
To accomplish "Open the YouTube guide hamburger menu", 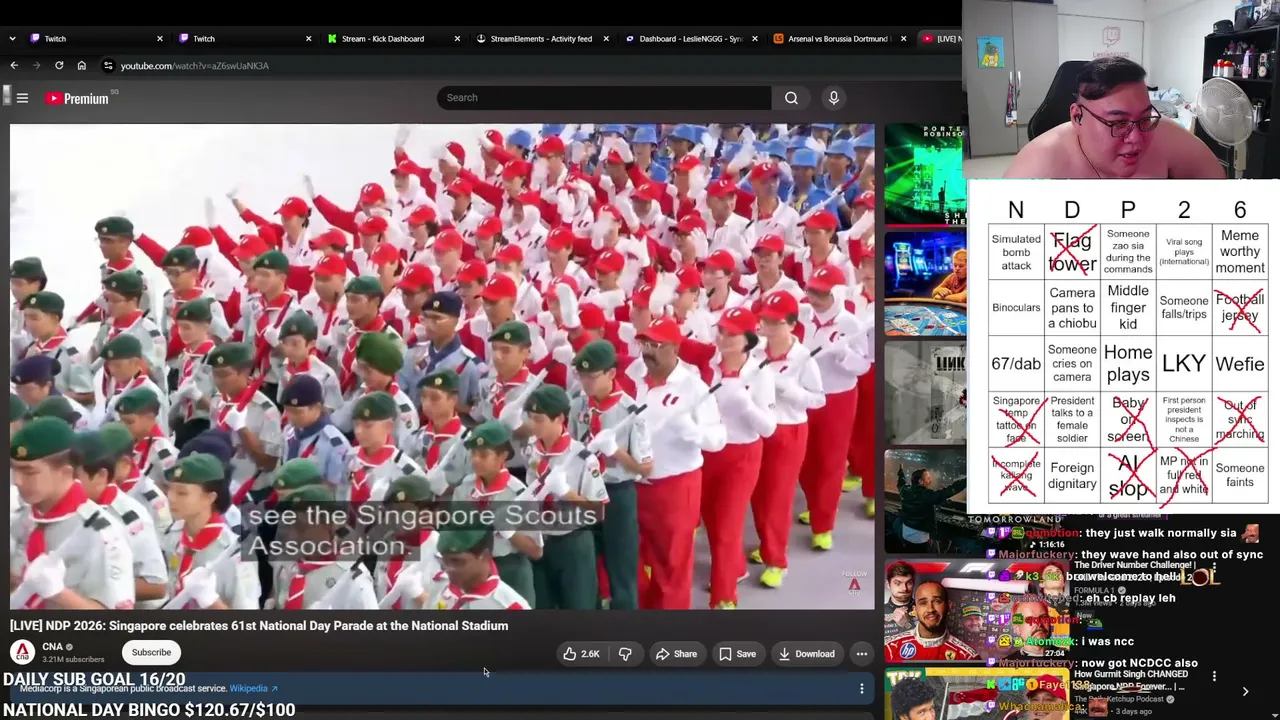I will [22, 98].
